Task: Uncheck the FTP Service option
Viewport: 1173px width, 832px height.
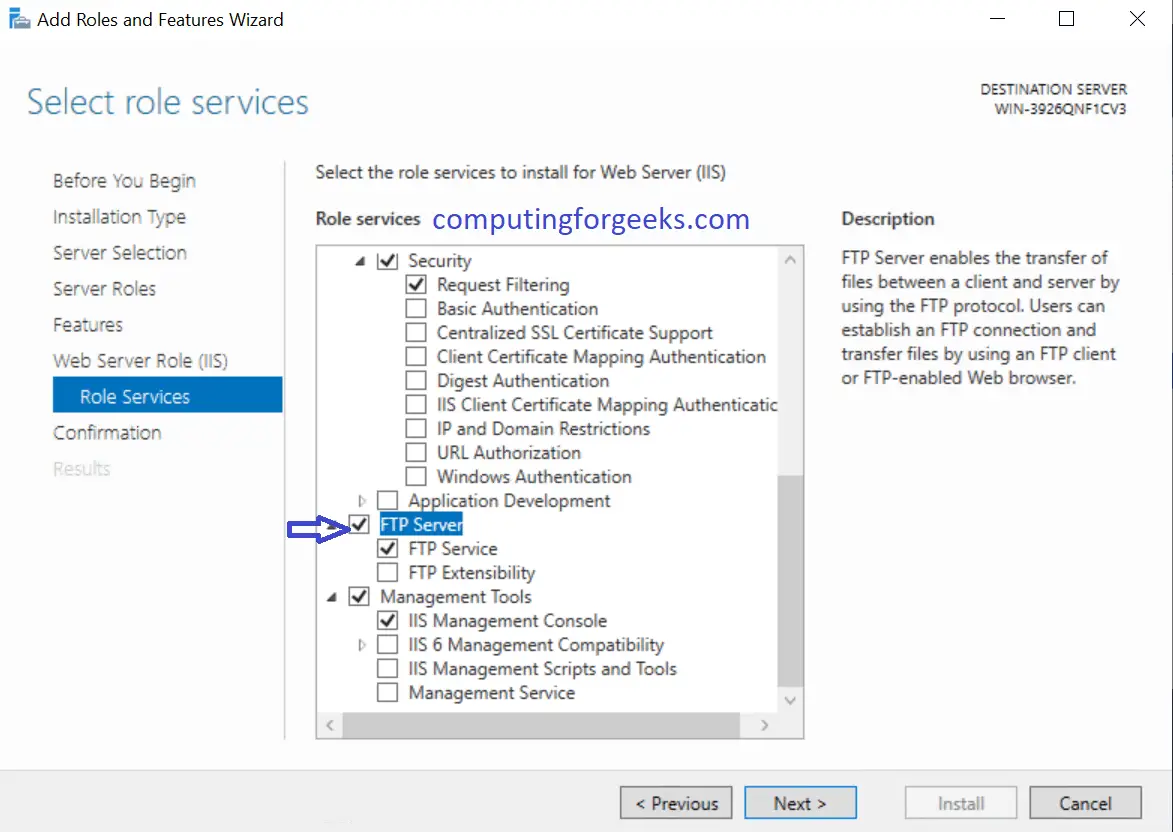Action: point(388,548)
